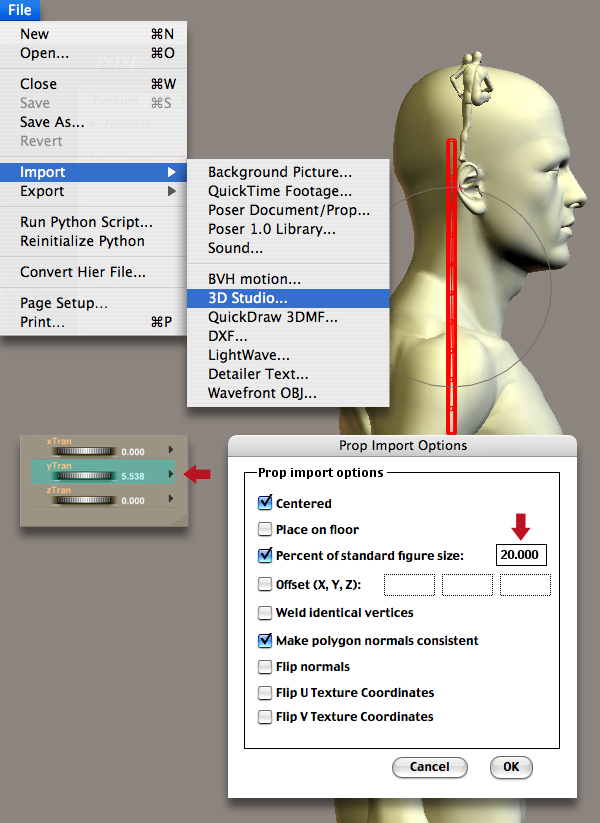600x823 pixels.
Task: Enable Offset (X, Y, Z) checkbox
Action: pos(265,584)
